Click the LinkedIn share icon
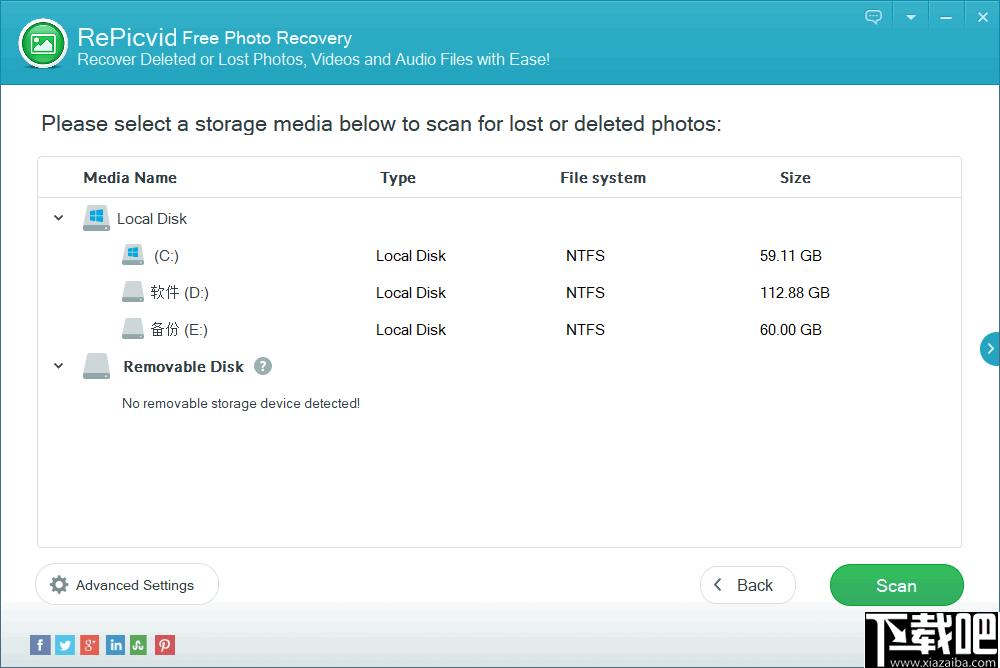The image size is (1000, 668). tap(115, 645)
